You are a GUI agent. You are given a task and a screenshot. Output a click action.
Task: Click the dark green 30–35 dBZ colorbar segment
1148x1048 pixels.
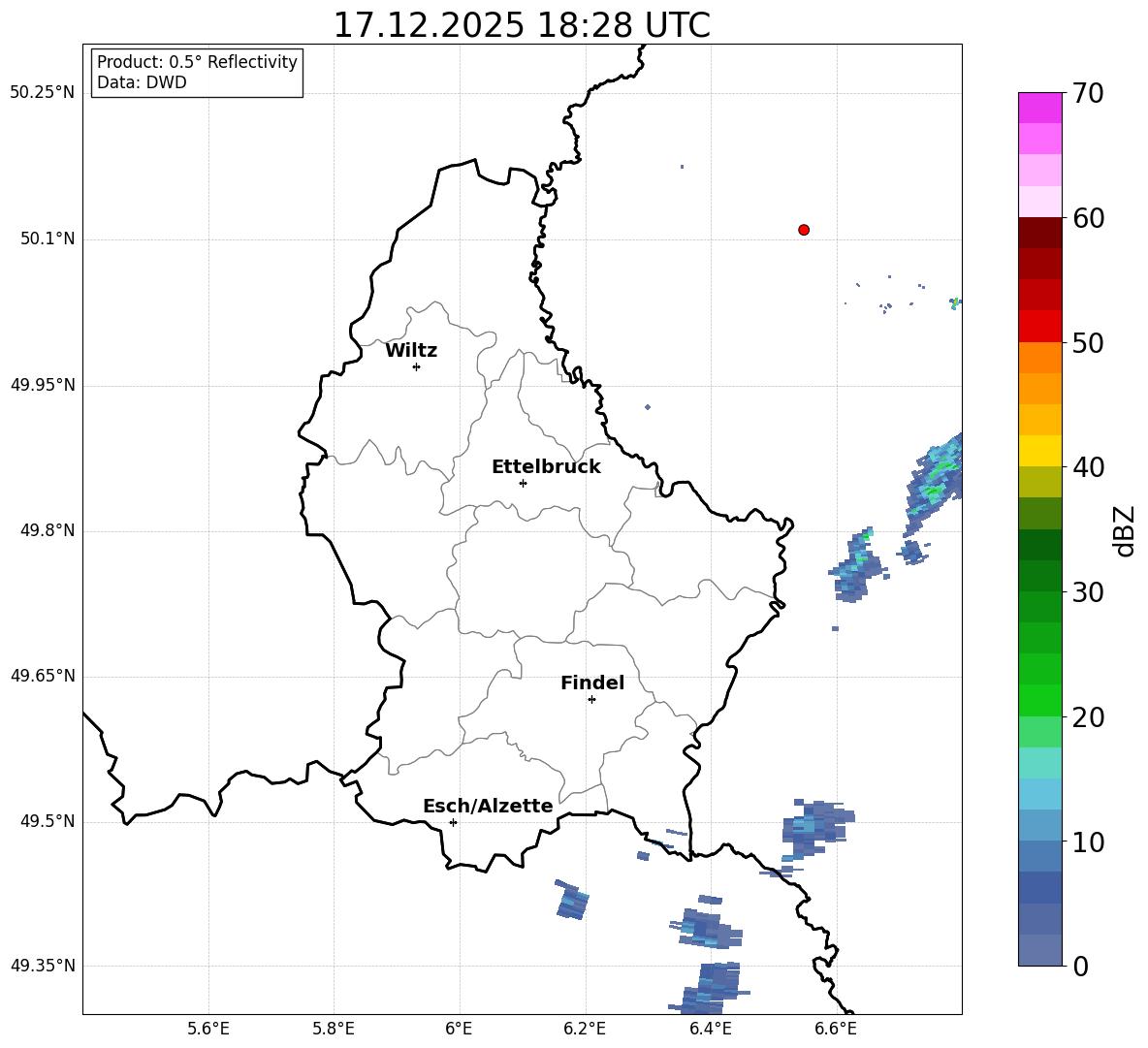pos(1039,545)
